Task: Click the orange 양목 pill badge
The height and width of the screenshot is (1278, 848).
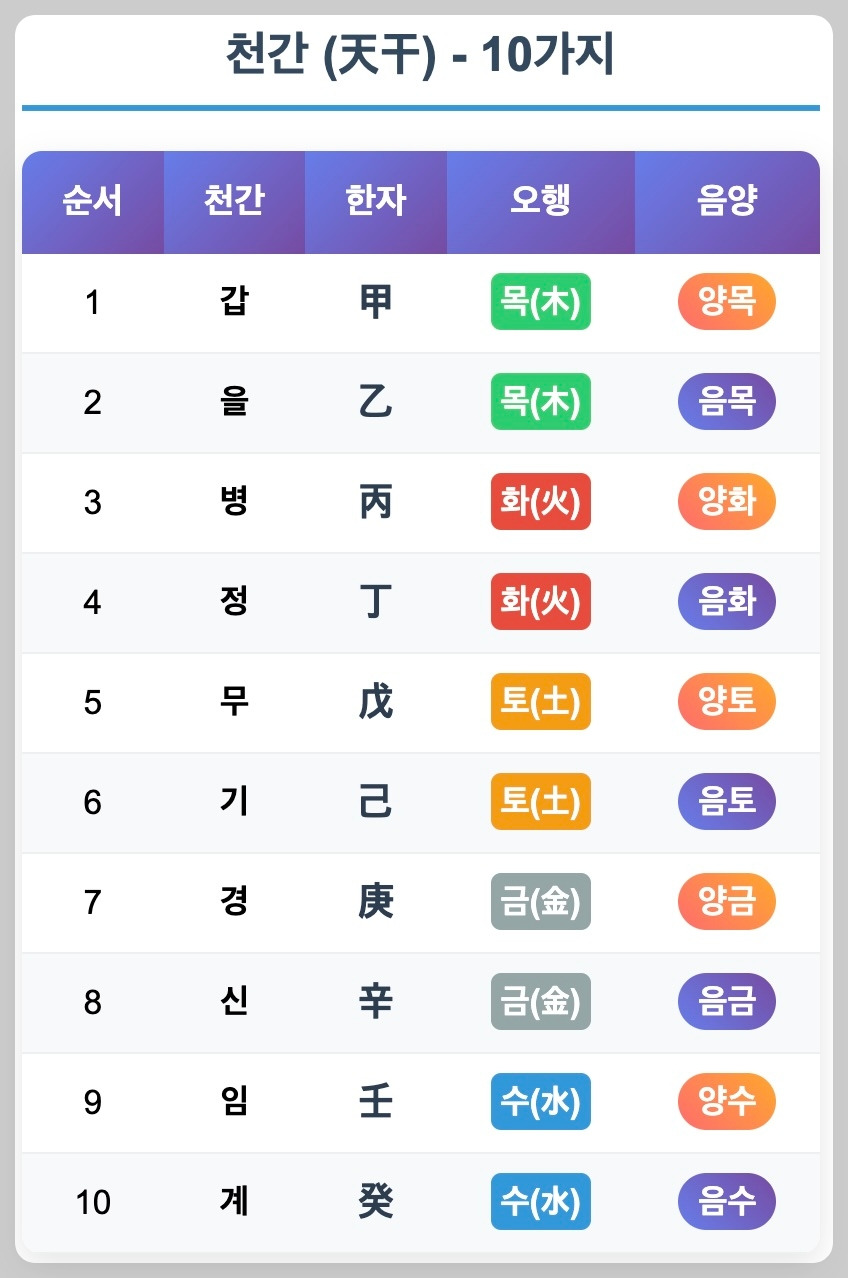Action: click(x=726, y=301)
